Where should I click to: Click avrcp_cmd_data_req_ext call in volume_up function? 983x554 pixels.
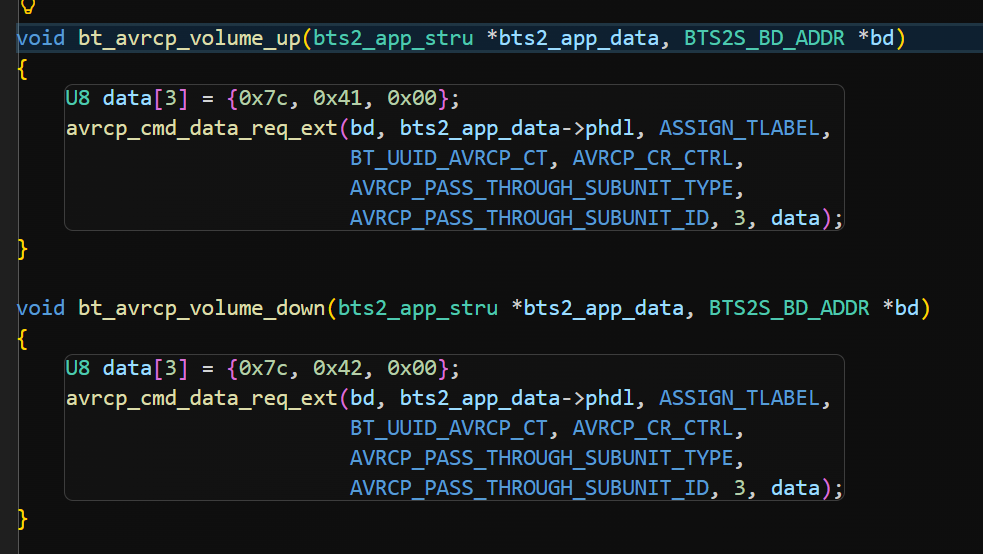pyautogui.click(x=202, y=128)
